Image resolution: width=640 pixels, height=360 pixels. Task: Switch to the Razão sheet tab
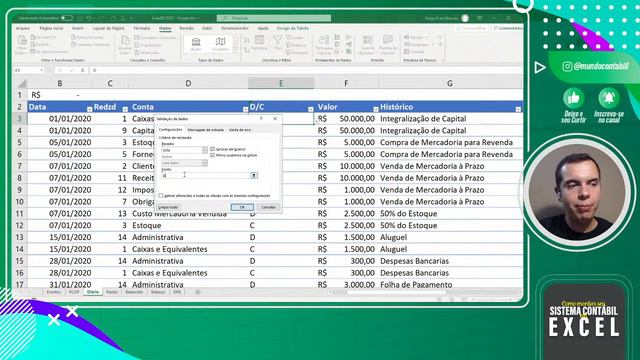pyautogui.click(x=111, y=292)
